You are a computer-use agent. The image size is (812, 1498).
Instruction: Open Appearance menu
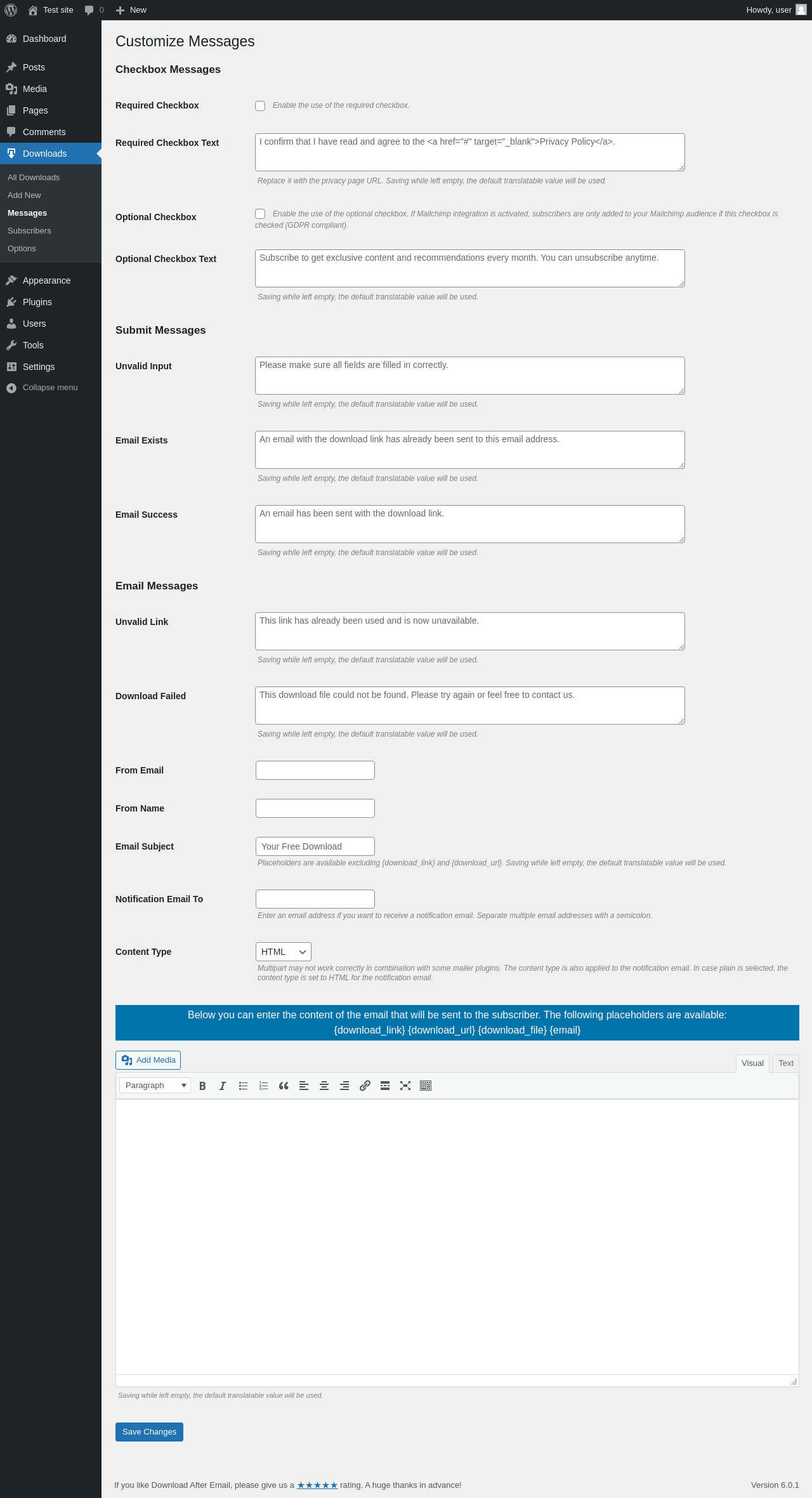[x=51, y=280]
